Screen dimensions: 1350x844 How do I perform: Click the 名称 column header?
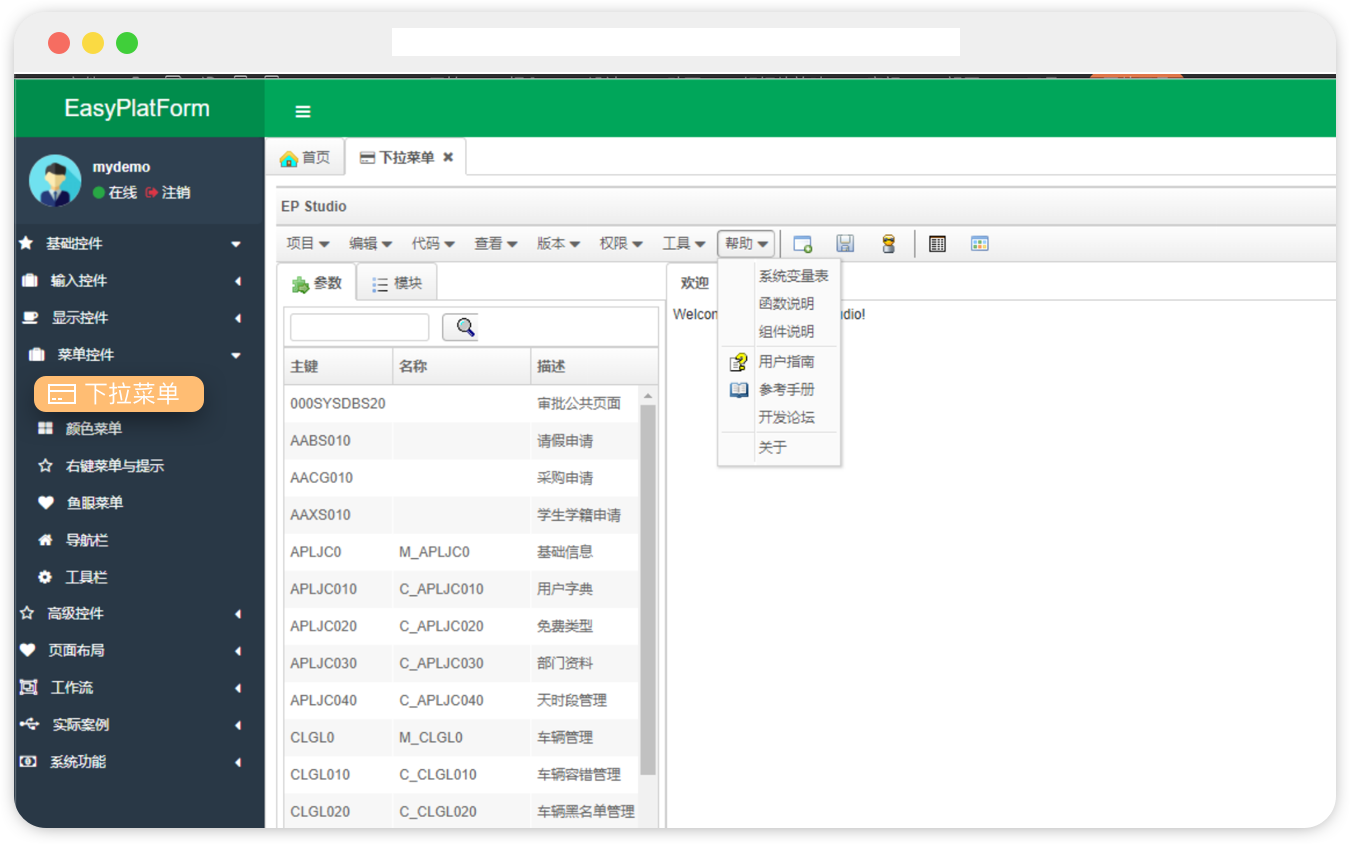point(462,367)
